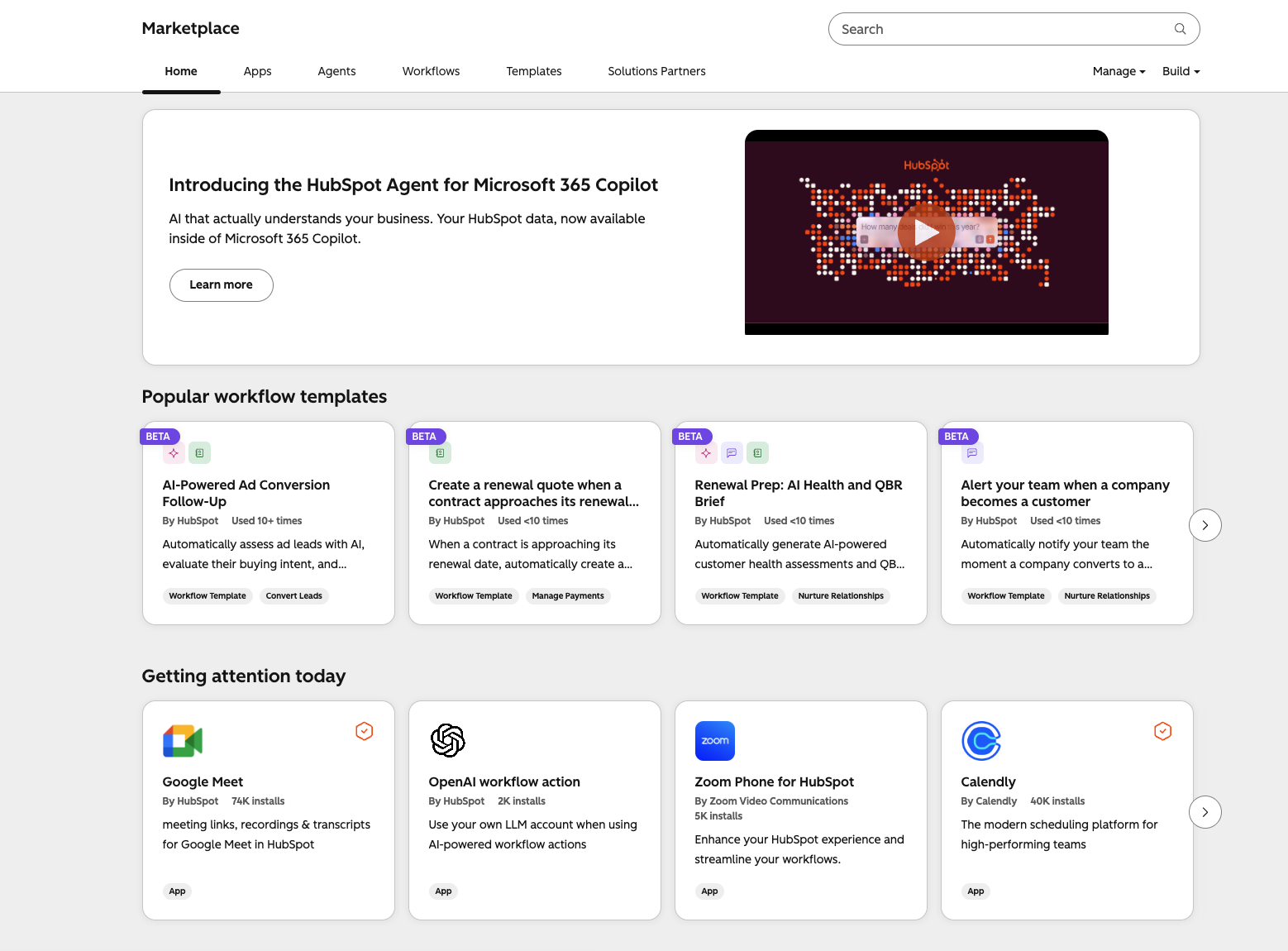The image size is (1288, 951).
Task: Click Workflow Template tag on Alert card
Action: 1006,595
